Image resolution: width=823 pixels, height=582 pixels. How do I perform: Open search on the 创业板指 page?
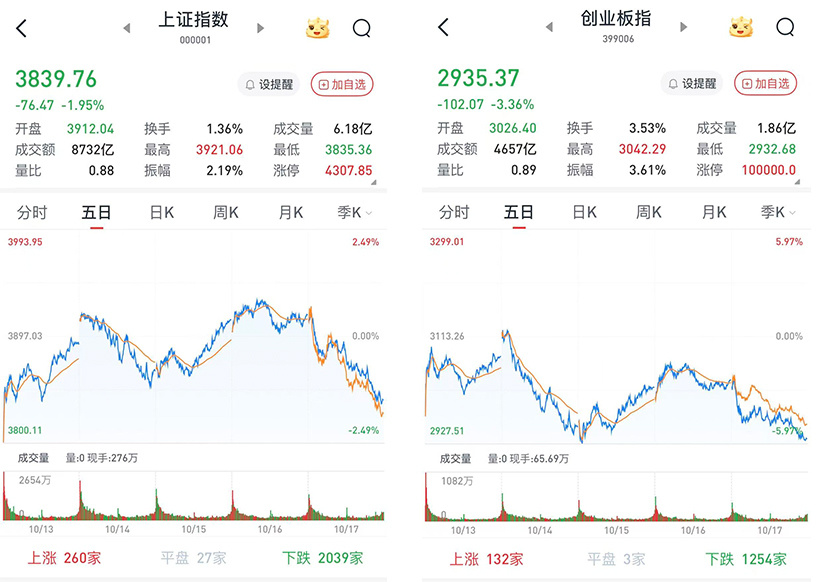pos(785,28)
